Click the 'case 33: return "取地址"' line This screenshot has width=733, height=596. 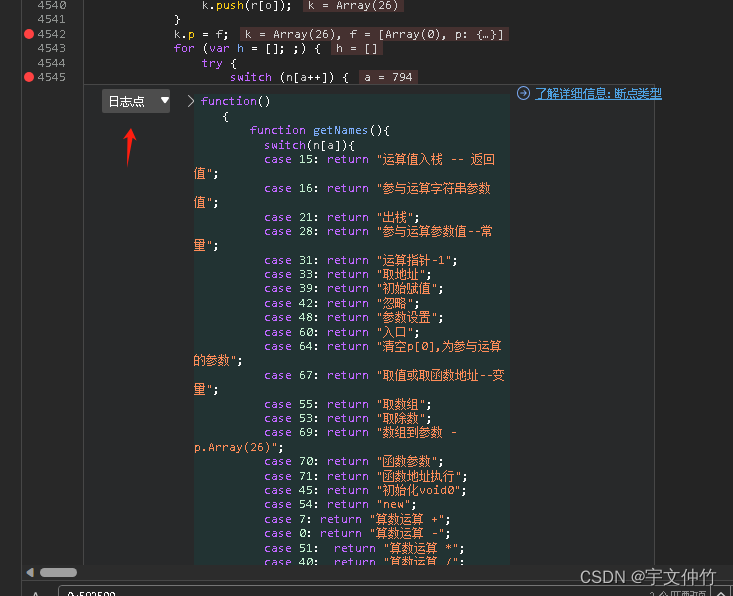(x=347, y=274)
